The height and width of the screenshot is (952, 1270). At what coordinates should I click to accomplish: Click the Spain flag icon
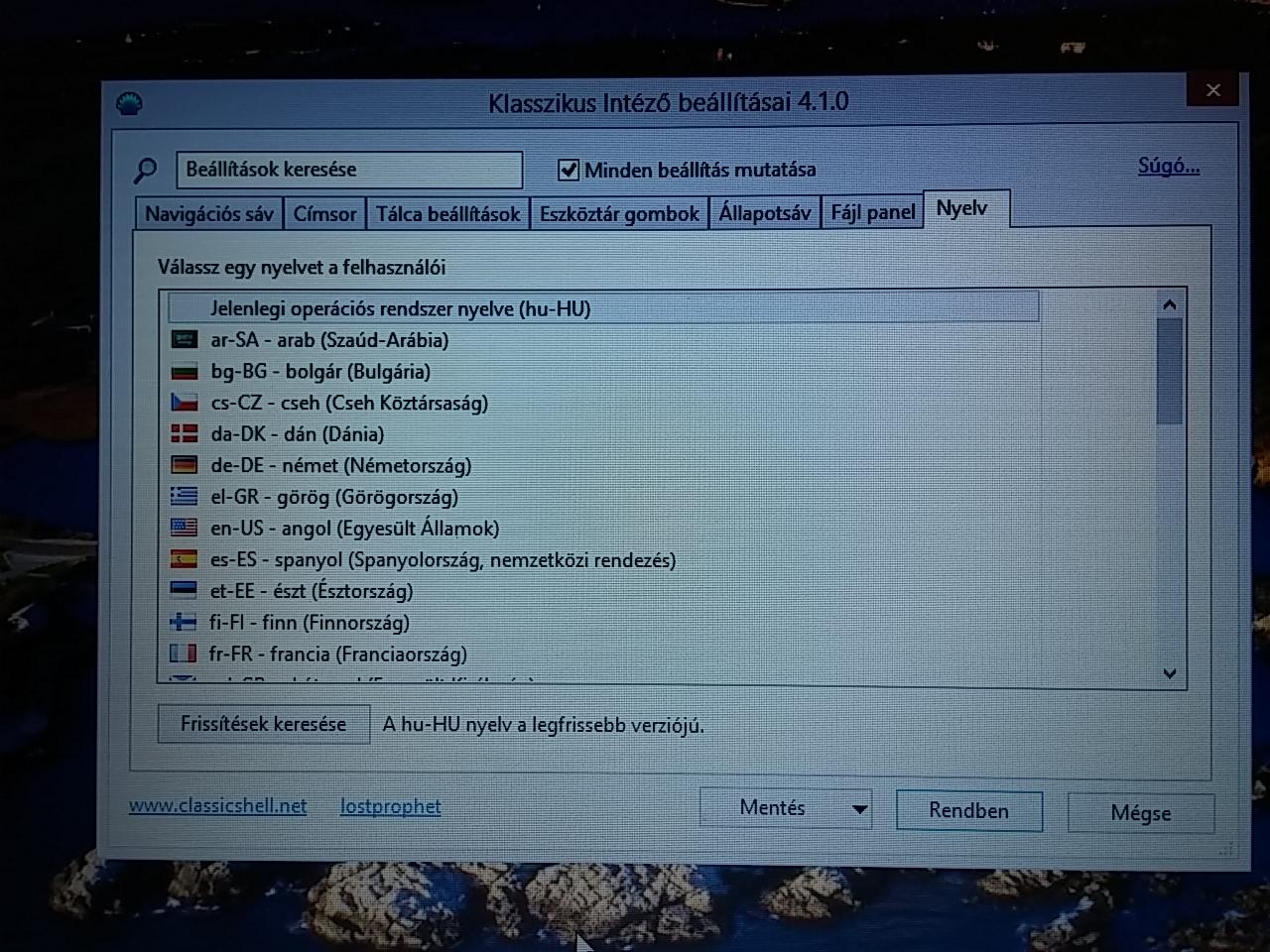[x=184, y=559]
